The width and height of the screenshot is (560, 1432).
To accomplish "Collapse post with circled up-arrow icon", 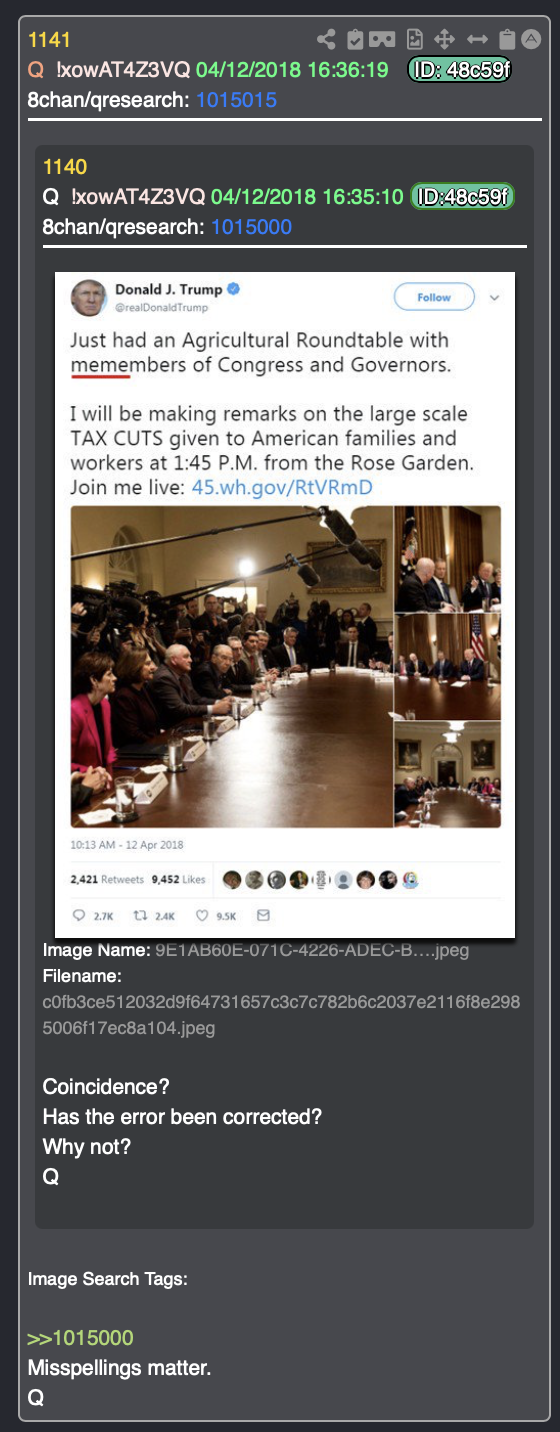I will pos(531,40).
